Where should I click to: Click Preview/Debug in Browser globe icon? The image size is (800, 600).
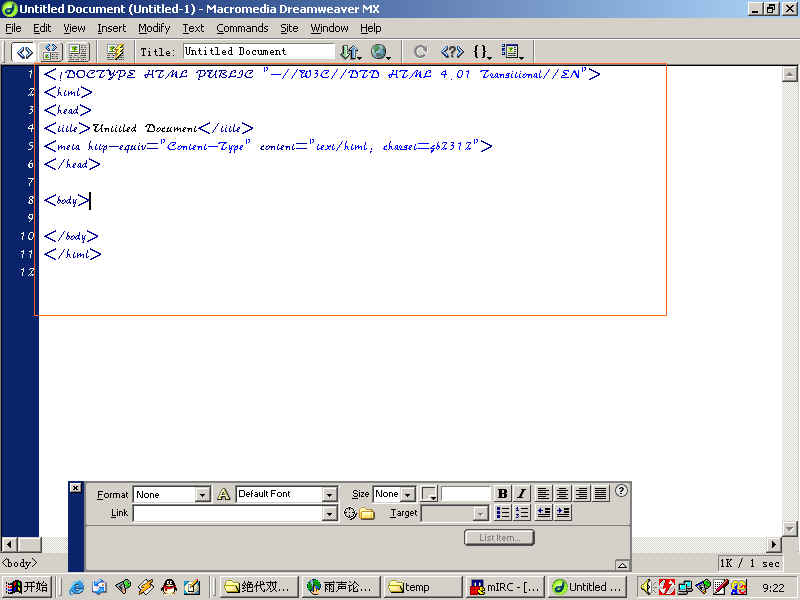pos(381,51)
